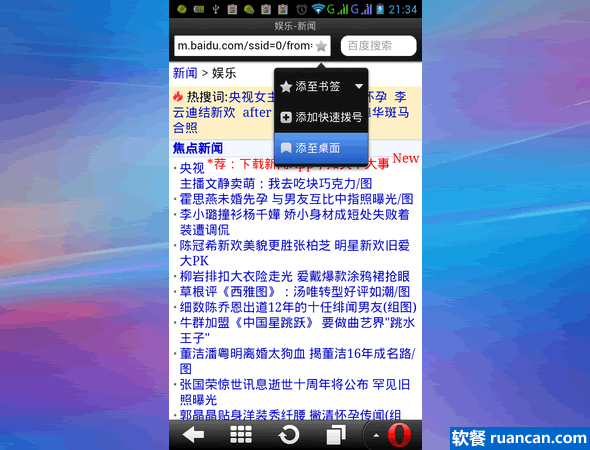Open article 霍思燕未婚先孕
The width and height of the screenshot is (590, 450).
tap(296, 199)
